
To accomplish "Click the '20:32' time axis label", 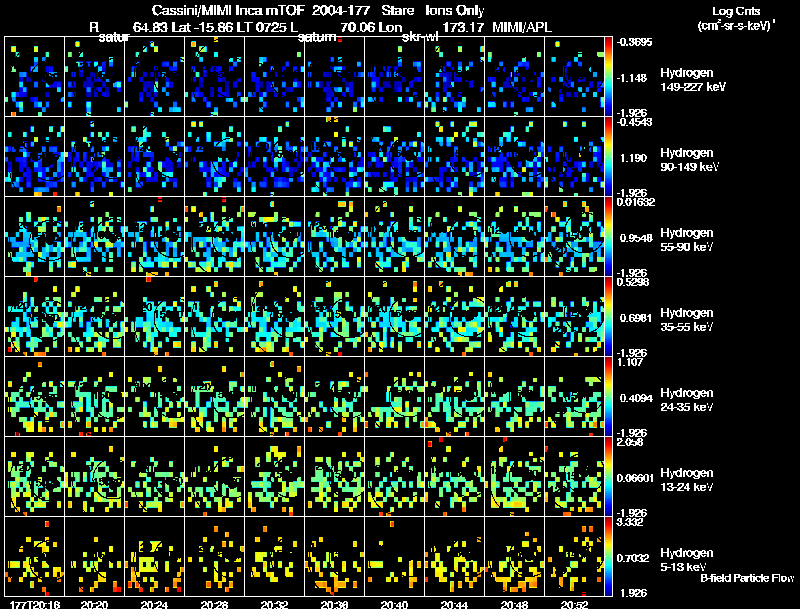I will (x=274, y=604).
